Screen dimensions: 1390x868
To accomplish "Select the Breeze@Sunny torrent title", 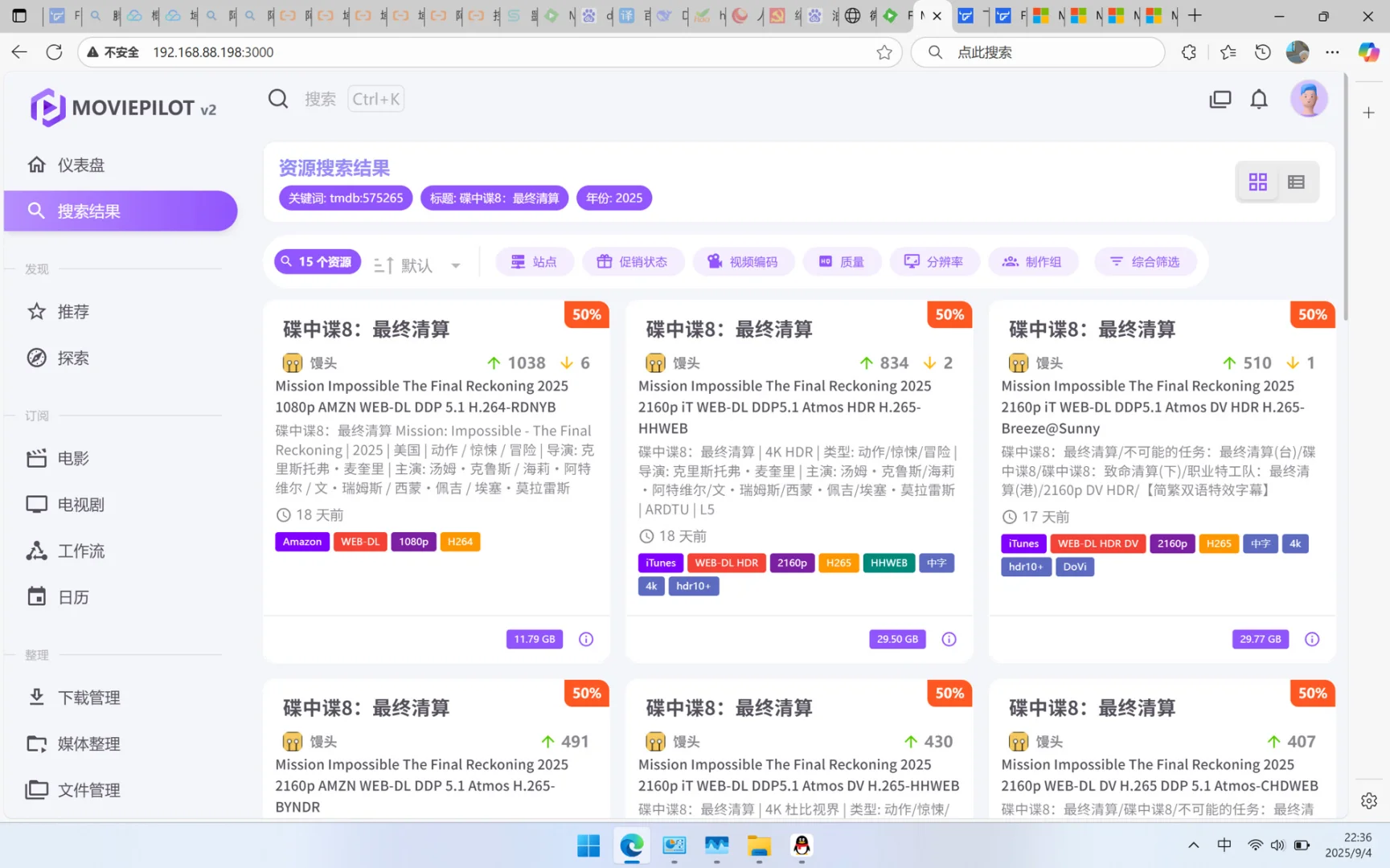I will click(1153, 407).
